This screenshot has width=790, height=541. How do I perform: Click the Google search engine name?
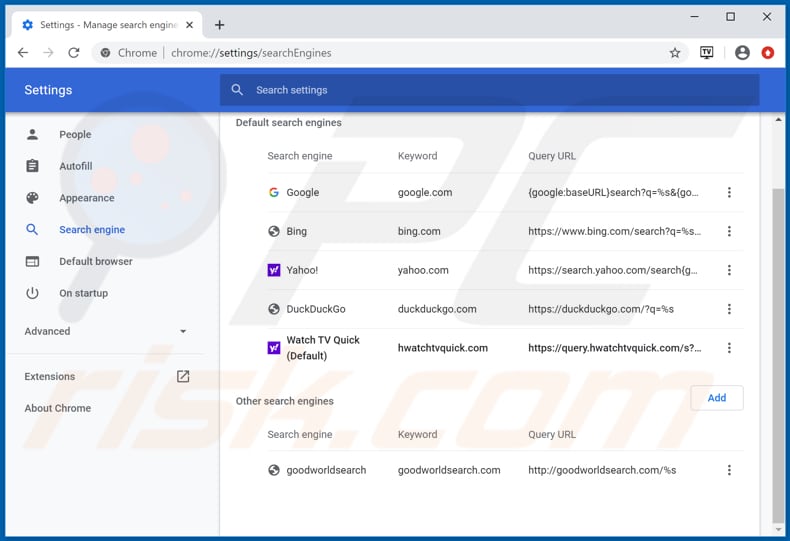[x=302, y=192]
